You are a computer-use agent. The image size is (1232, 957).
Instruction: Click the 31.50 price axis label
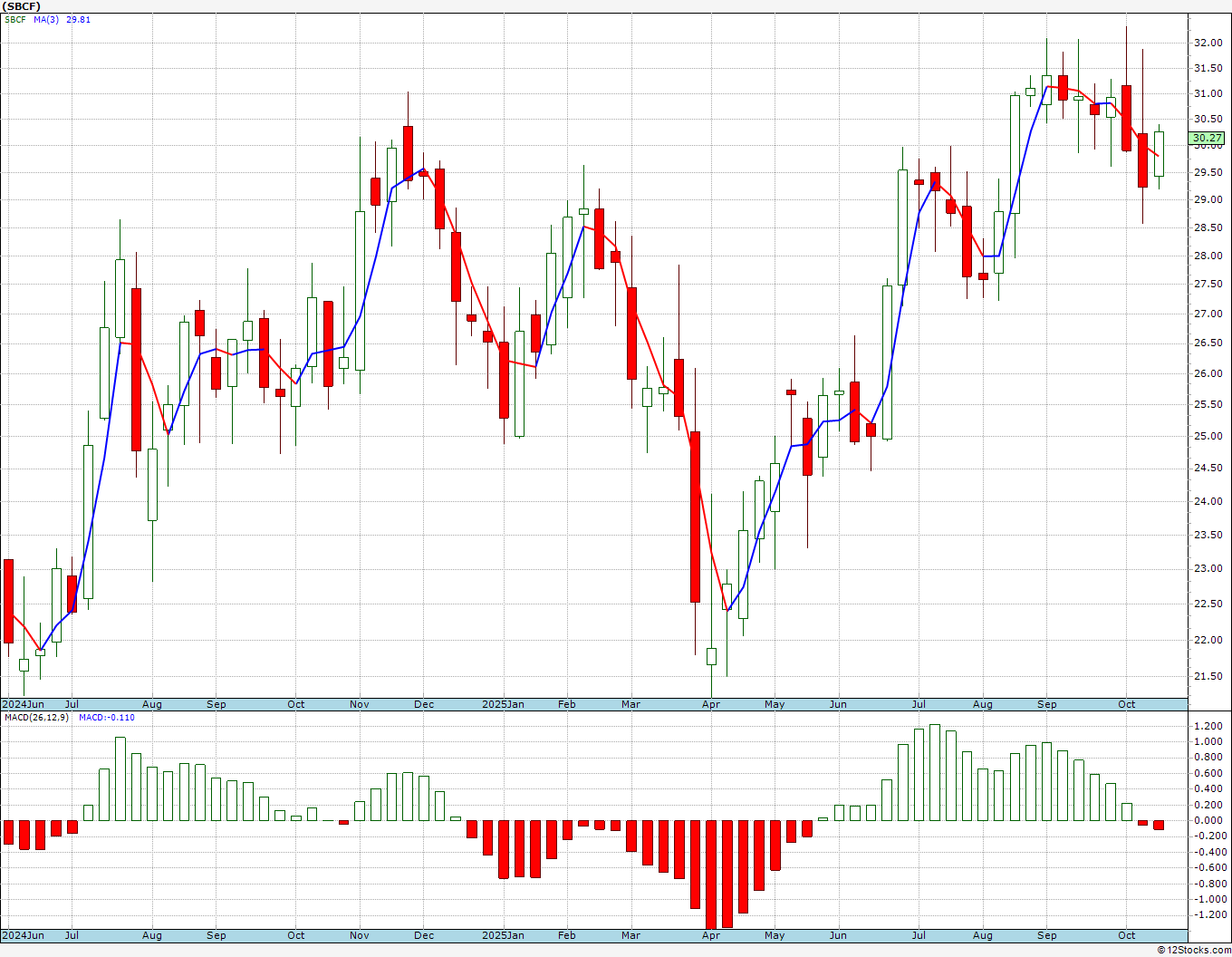(1208, 68)
